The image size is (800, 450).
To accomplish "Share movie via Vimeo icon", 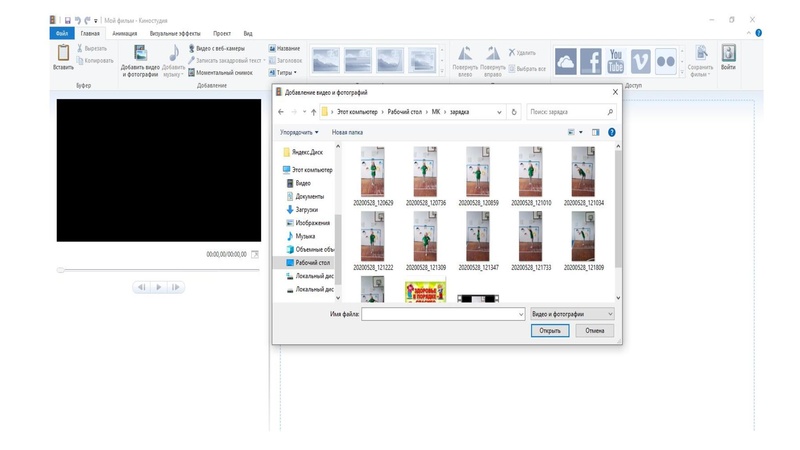I will tap(640, 61).
